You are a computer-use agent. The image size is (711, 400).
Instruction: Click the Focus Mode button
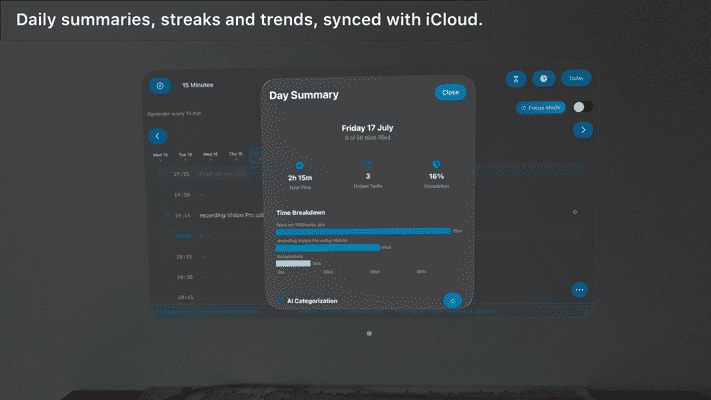(x=541, y=107)
